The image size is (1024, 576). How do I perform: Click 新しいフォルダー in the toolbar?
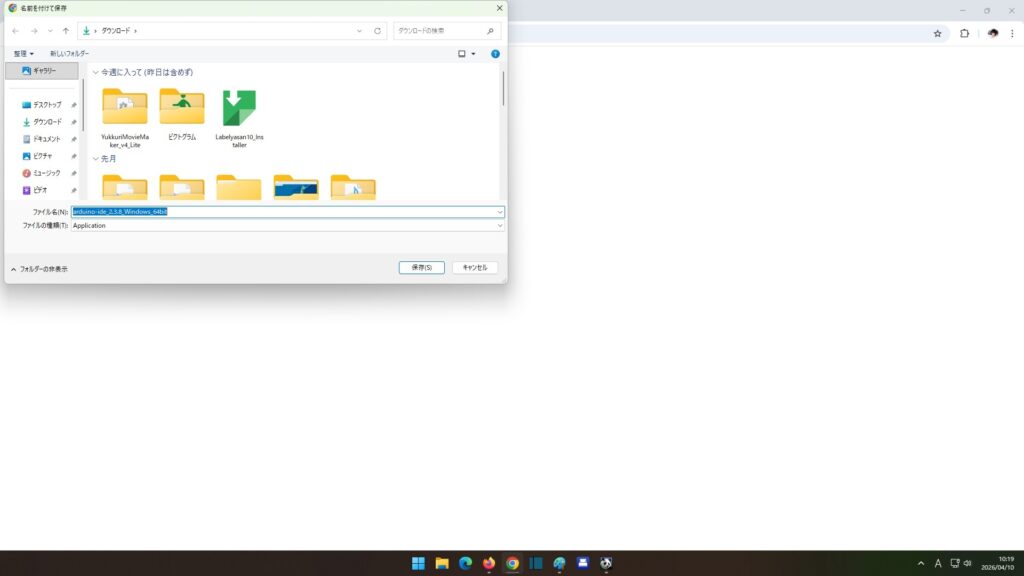click(70, 53)
